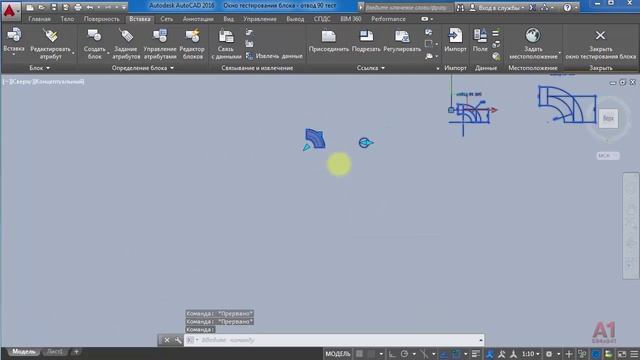Screen dimensions: 640x360
Task: Expand Определение блока panel dropdown
Action: pos(143,68)
